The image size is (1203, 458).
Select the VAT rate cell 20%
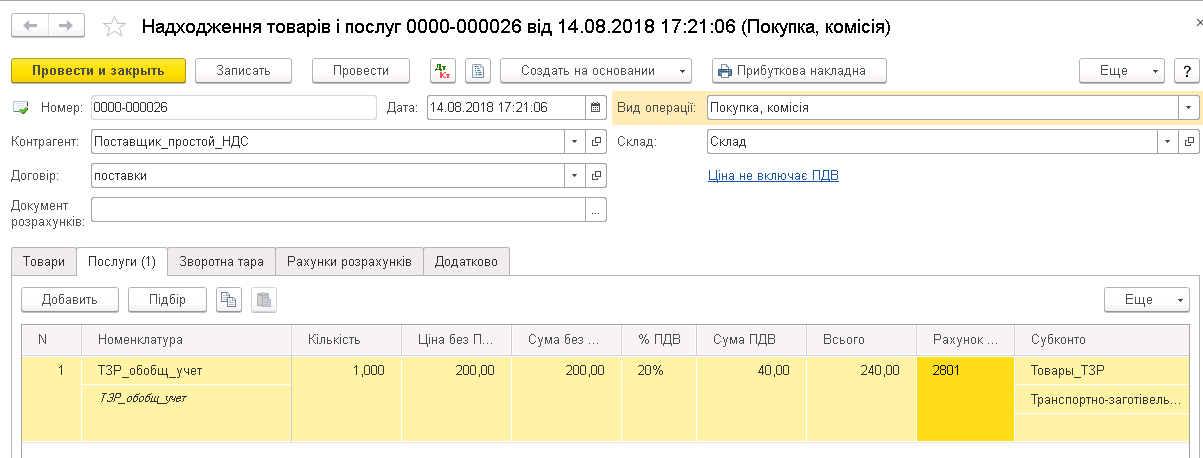coord(659,370)
